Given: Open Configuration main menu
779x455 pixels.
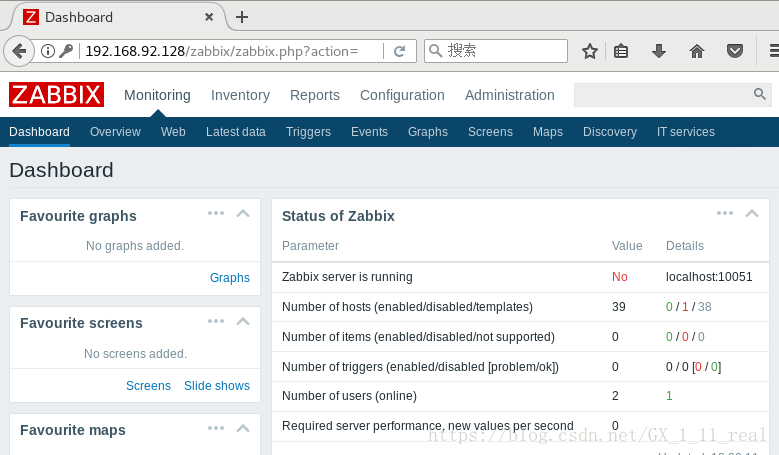Looking at the screenshot, I should point(402,95).
